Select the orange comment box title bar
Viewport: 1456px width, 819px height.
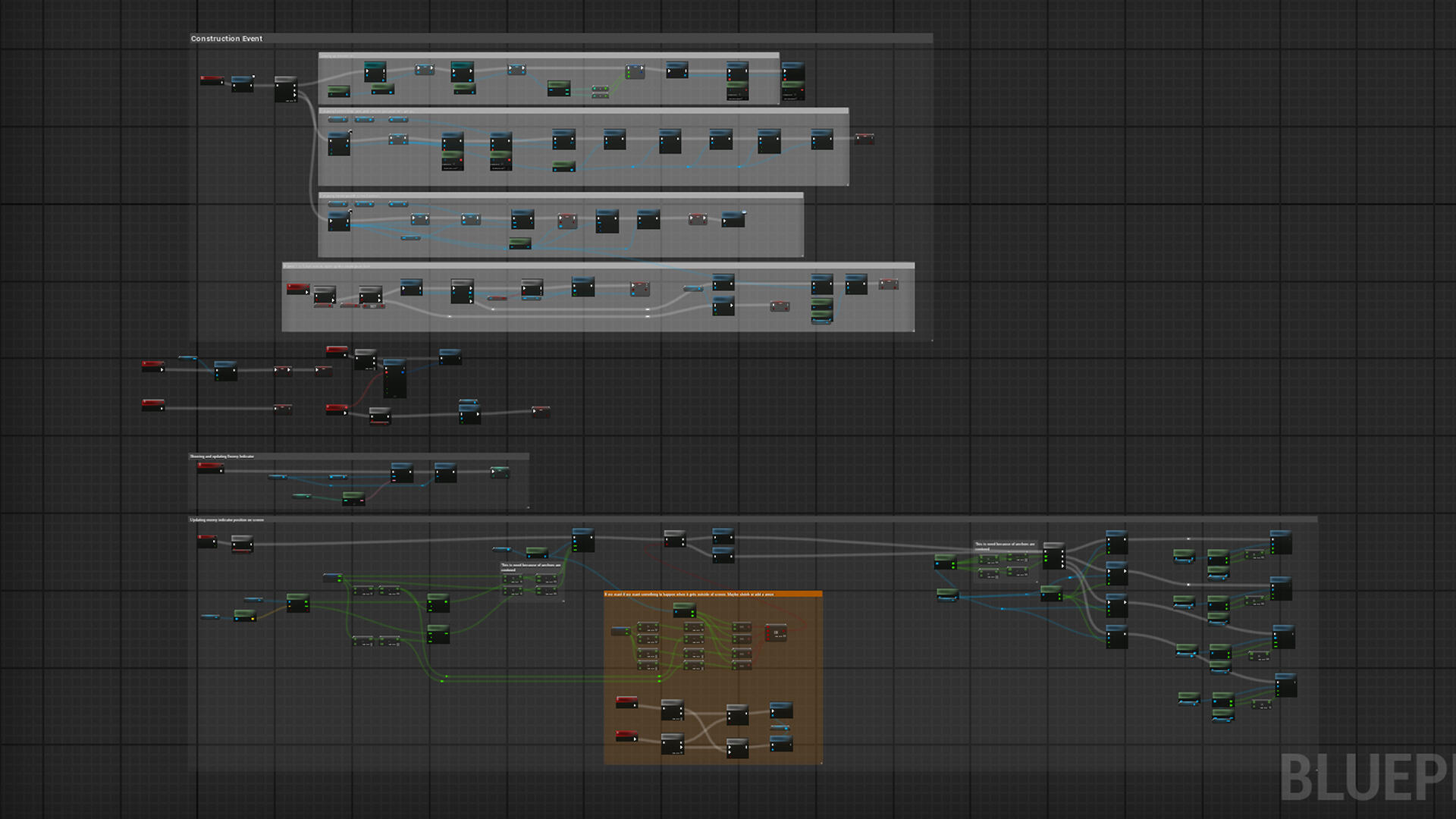713,595
